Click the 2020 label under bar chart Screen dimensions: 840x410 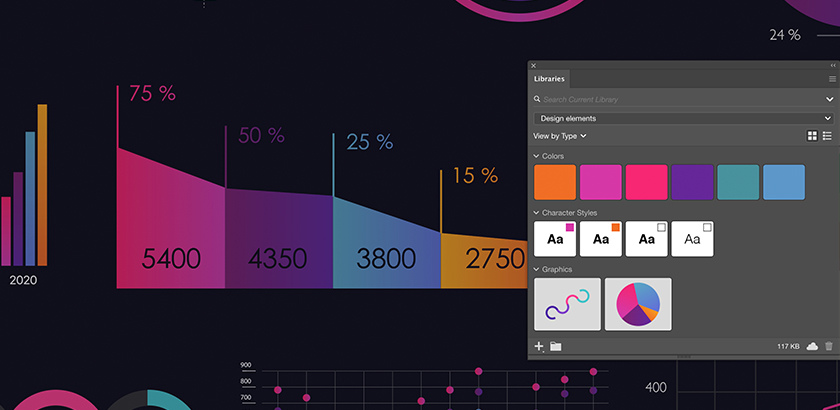(23, 280)
